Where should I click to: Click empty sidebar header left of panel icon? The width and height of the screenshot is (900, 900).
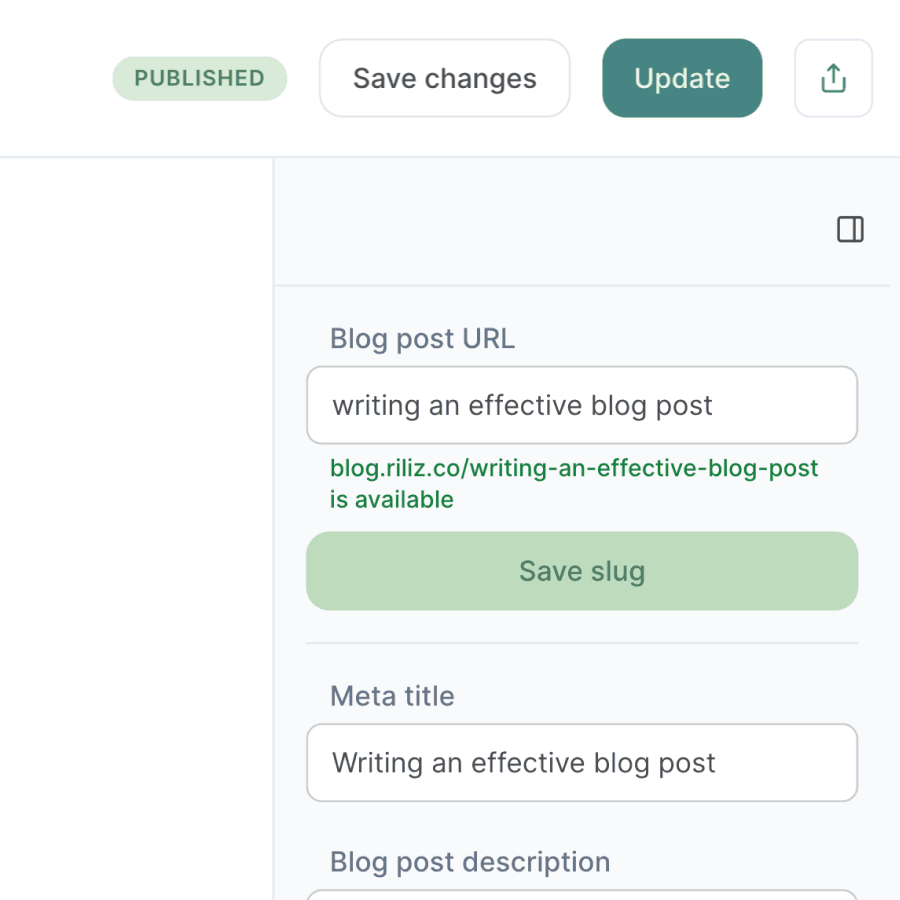coord(550,230)
